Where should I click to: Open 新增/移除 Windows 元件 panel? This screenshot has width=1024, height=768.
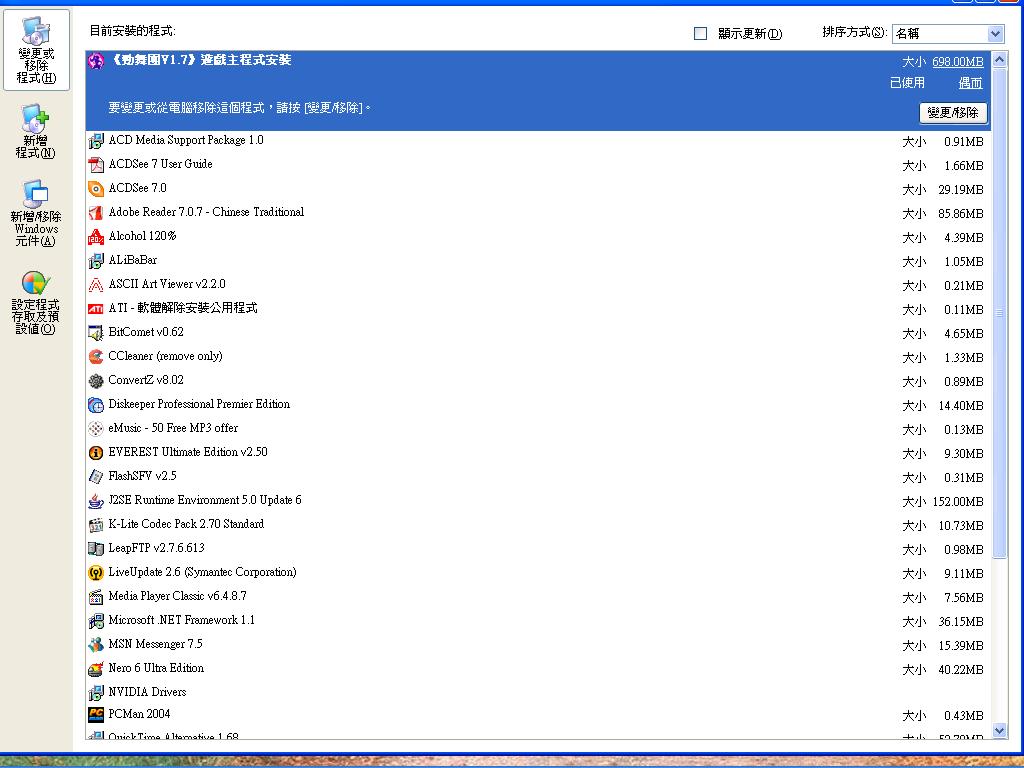click(x=36, y=214)
